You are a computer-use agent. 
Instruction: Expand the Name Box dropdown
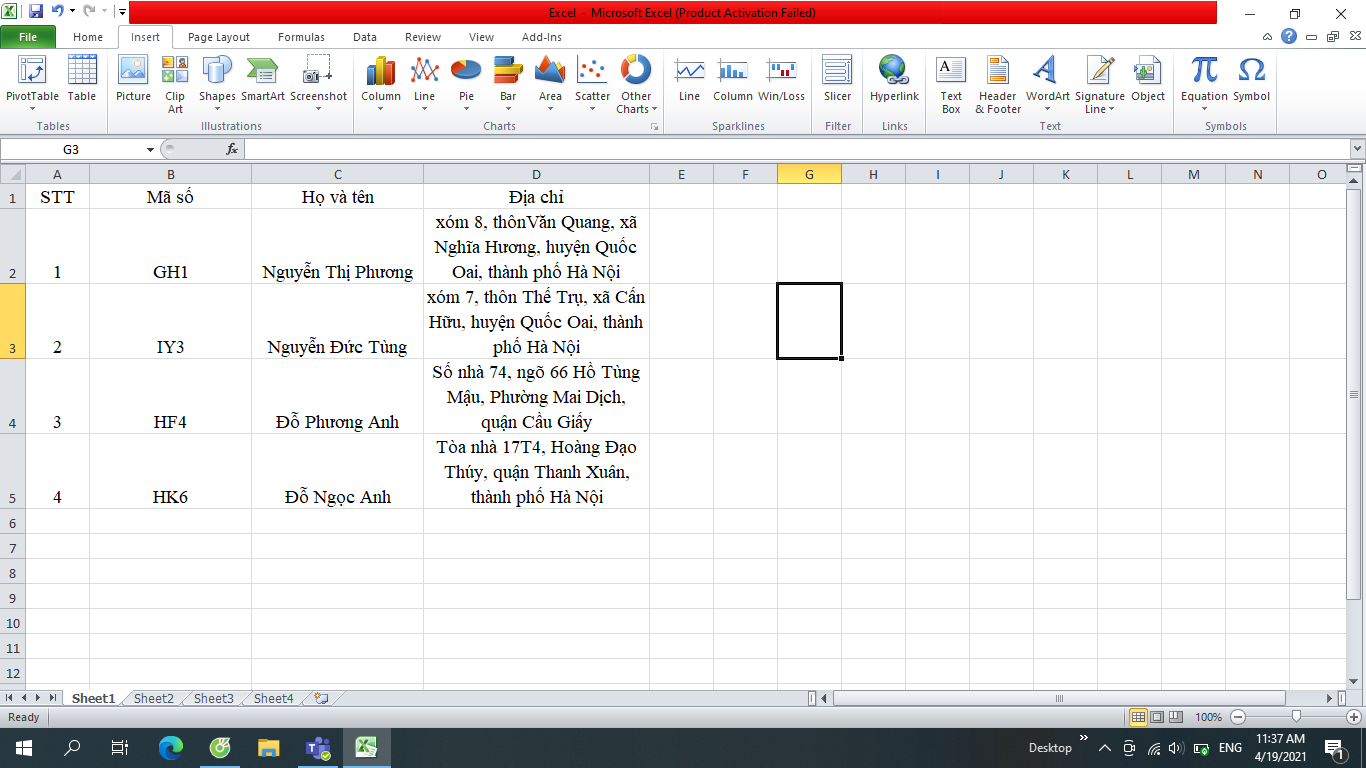tap(150, 149)
